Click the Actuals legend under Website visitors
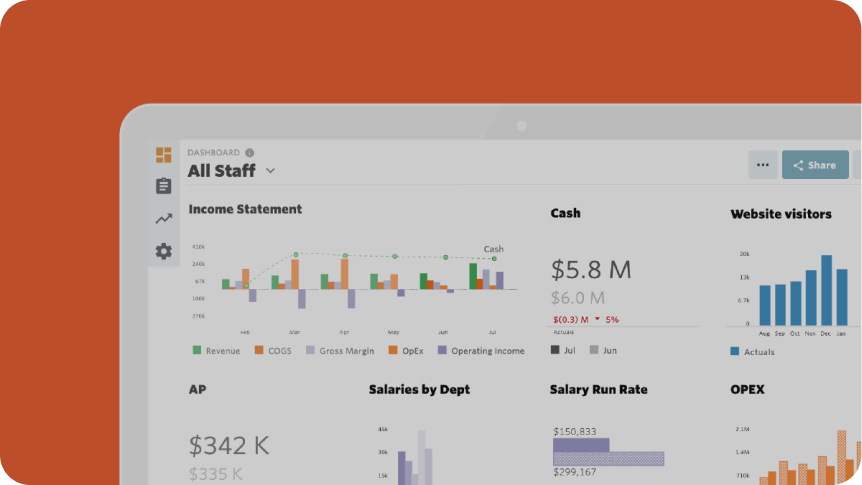 [752, 351]
